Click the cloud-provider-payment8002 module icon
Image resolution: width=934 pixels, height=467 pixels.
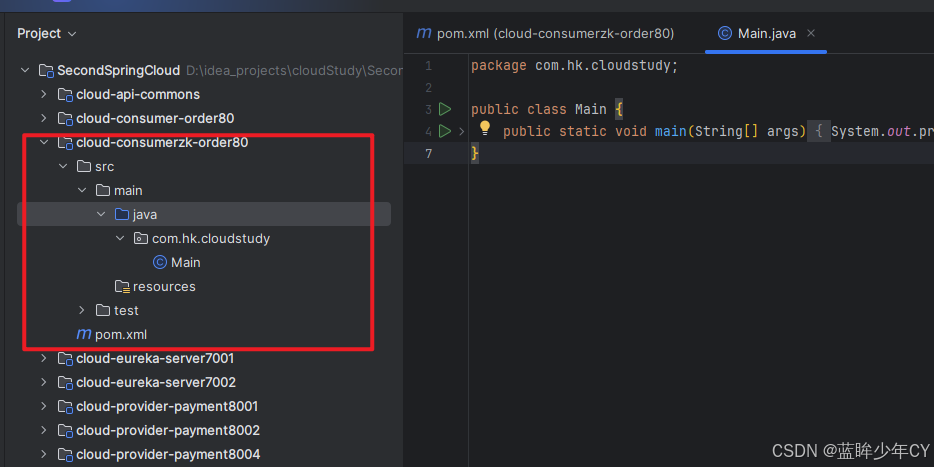pyautogui.click(x=65, y=431)
